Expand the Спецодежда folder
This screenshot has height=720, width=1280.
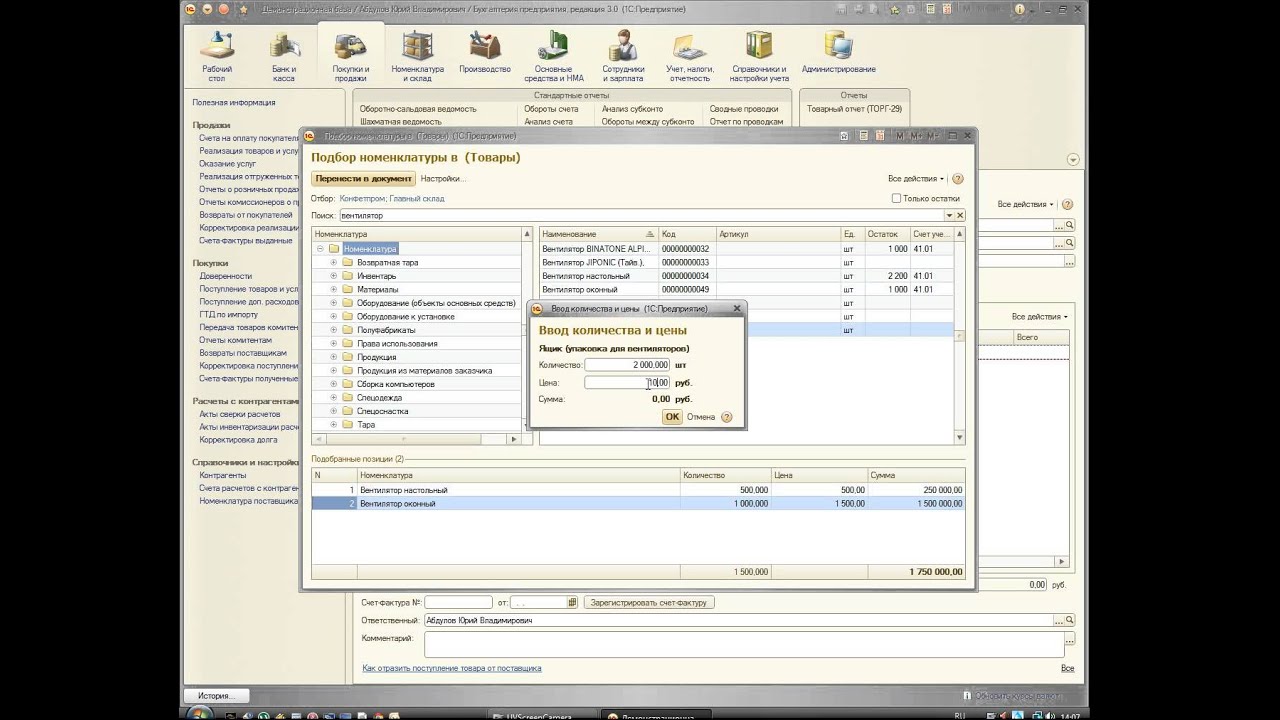coord(334,397)
